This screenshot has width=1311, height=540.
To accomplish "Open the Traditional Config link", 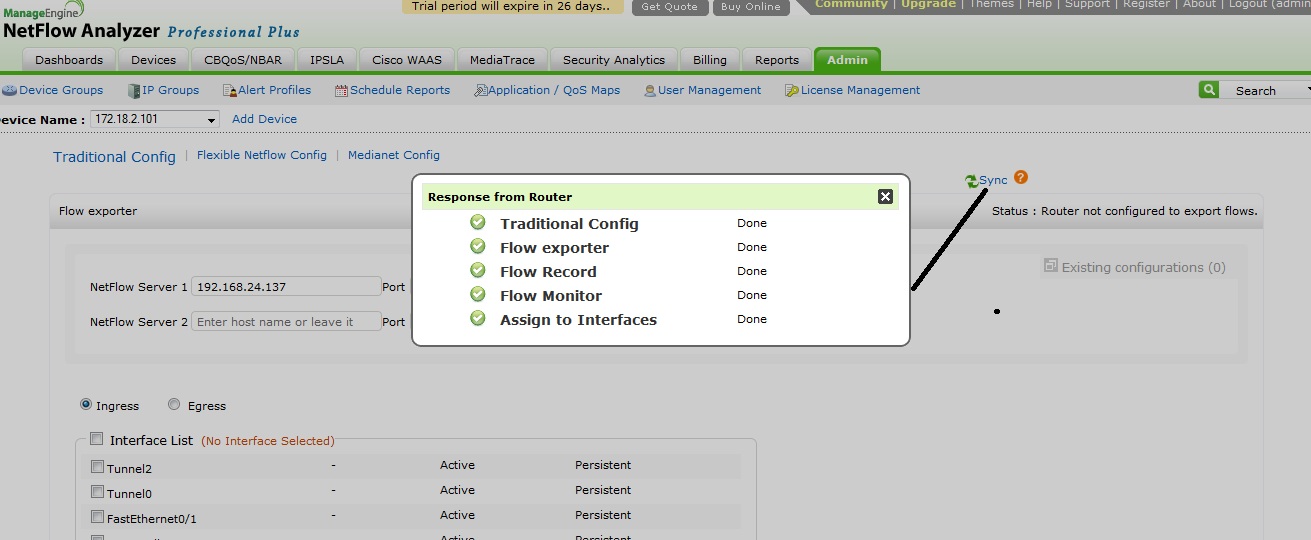I will point(114,157).
